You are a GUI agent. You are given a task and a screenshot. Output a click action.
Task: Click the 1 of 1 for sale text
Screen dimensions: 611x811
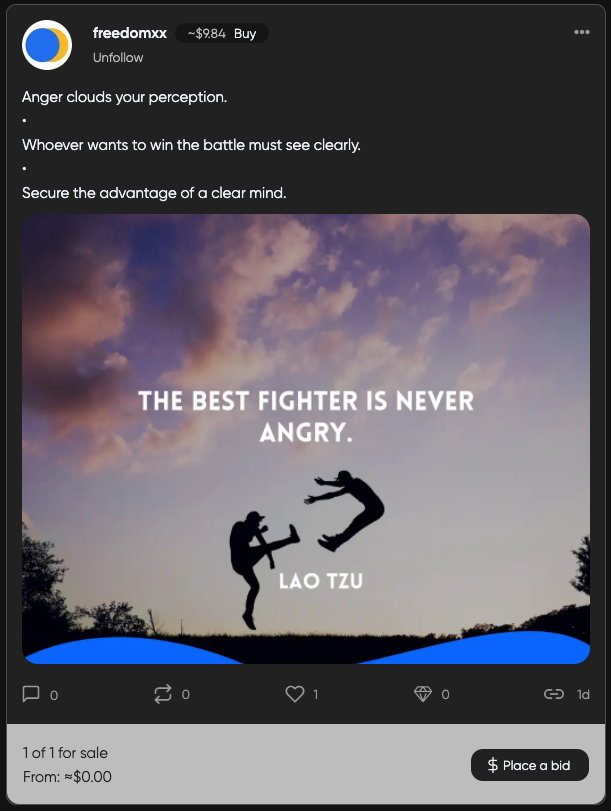[65, 753]
